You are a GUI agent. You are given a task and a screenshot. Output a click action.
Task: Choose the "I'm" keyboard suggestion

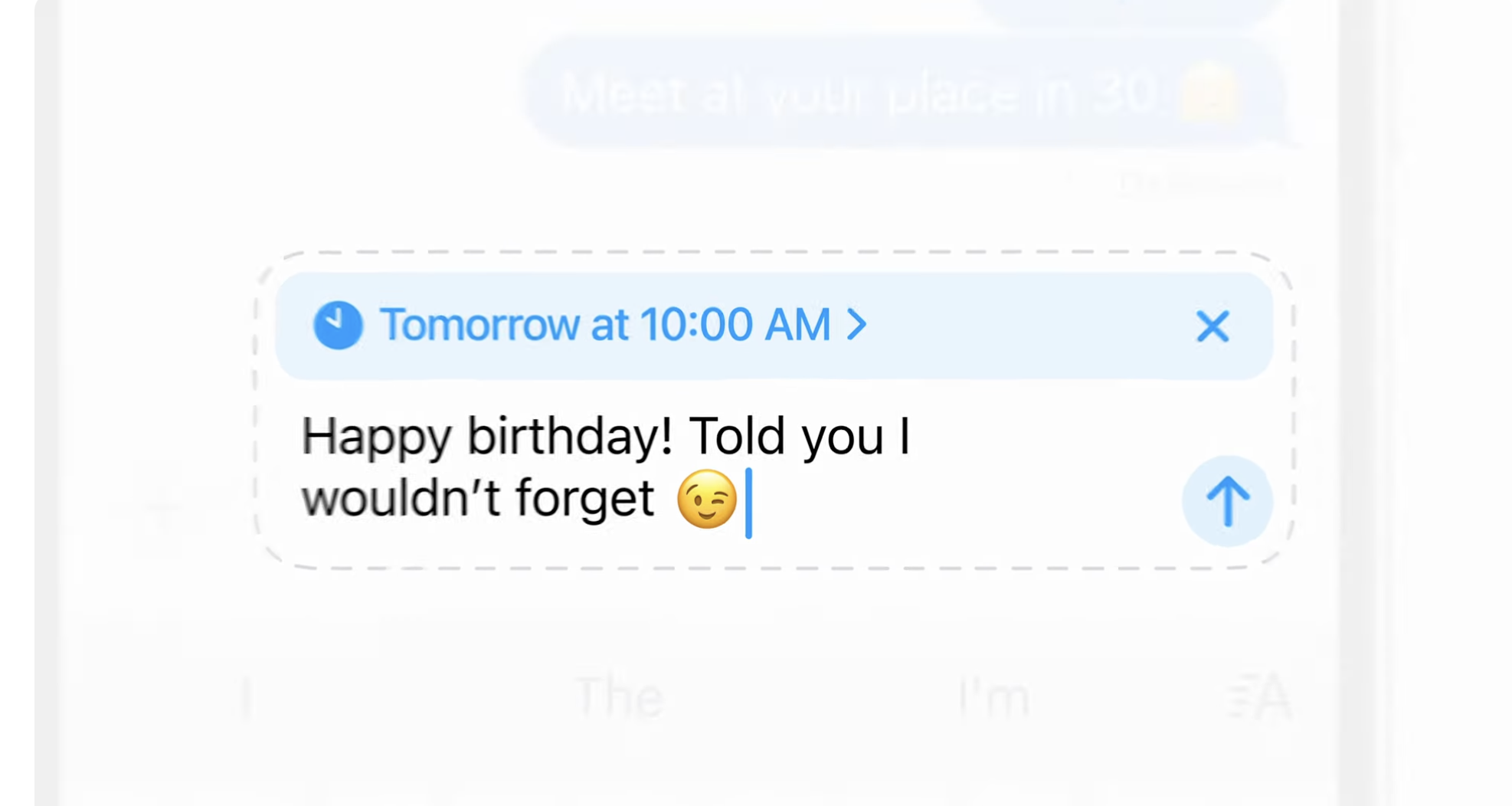tap(994, 697)
